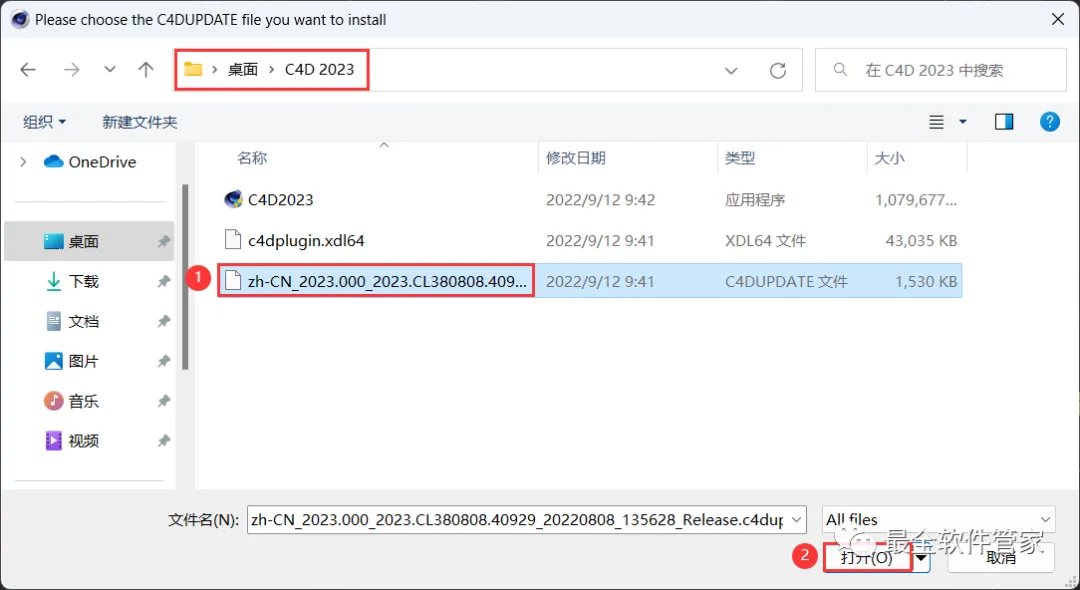Go back with the left arrow
This screenshot has width=1080, height=590.
(28, 70)
